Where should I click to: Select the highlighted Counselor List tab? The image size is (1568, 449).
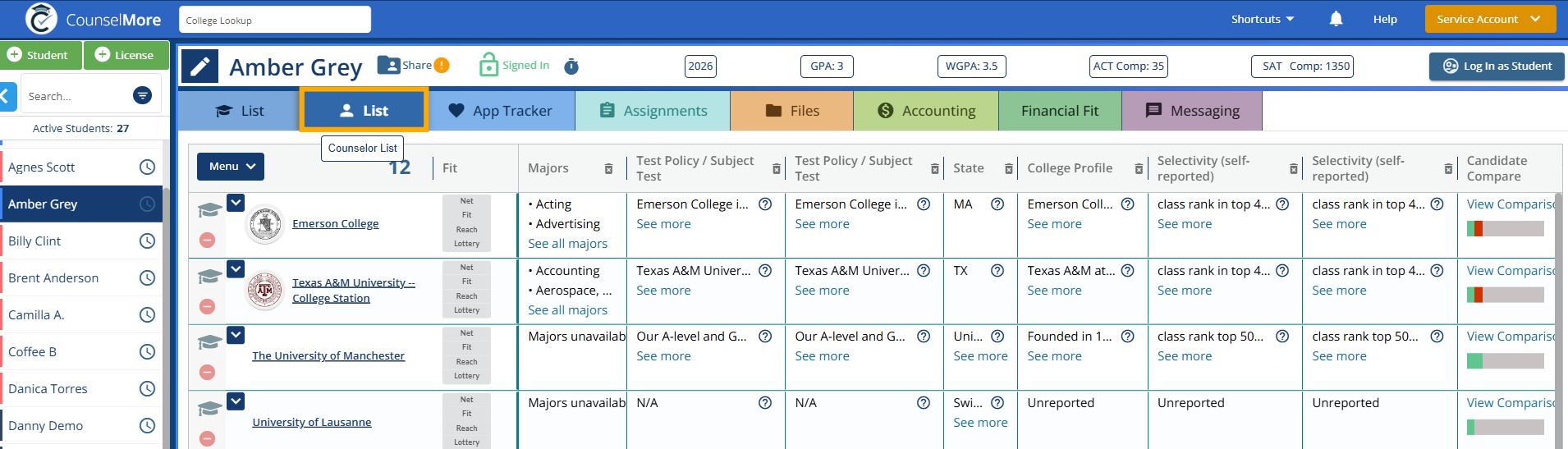364,111
